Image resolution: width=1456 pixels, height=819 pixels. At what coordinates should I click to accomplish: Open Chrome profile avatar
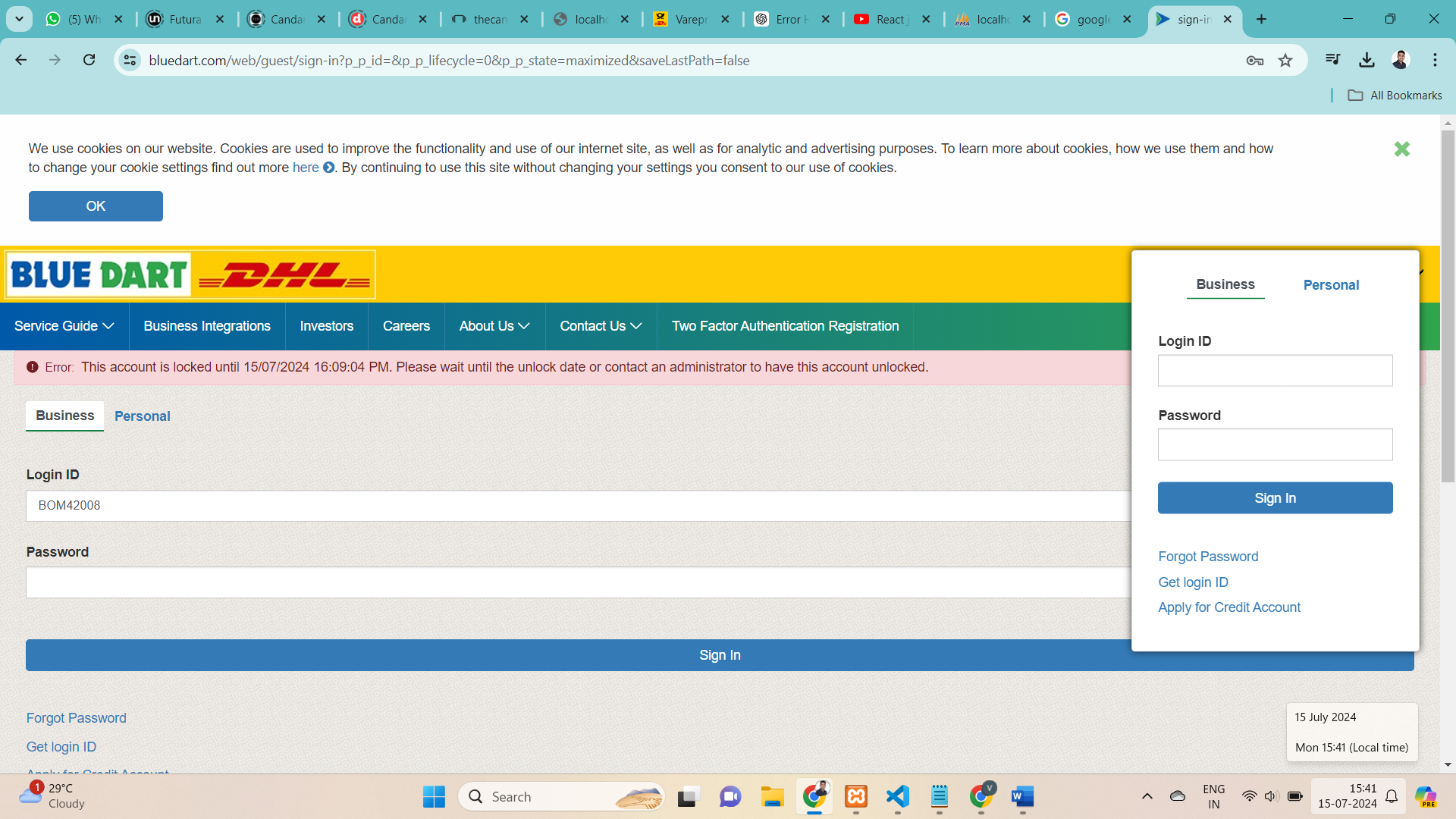coord(1401,60)
